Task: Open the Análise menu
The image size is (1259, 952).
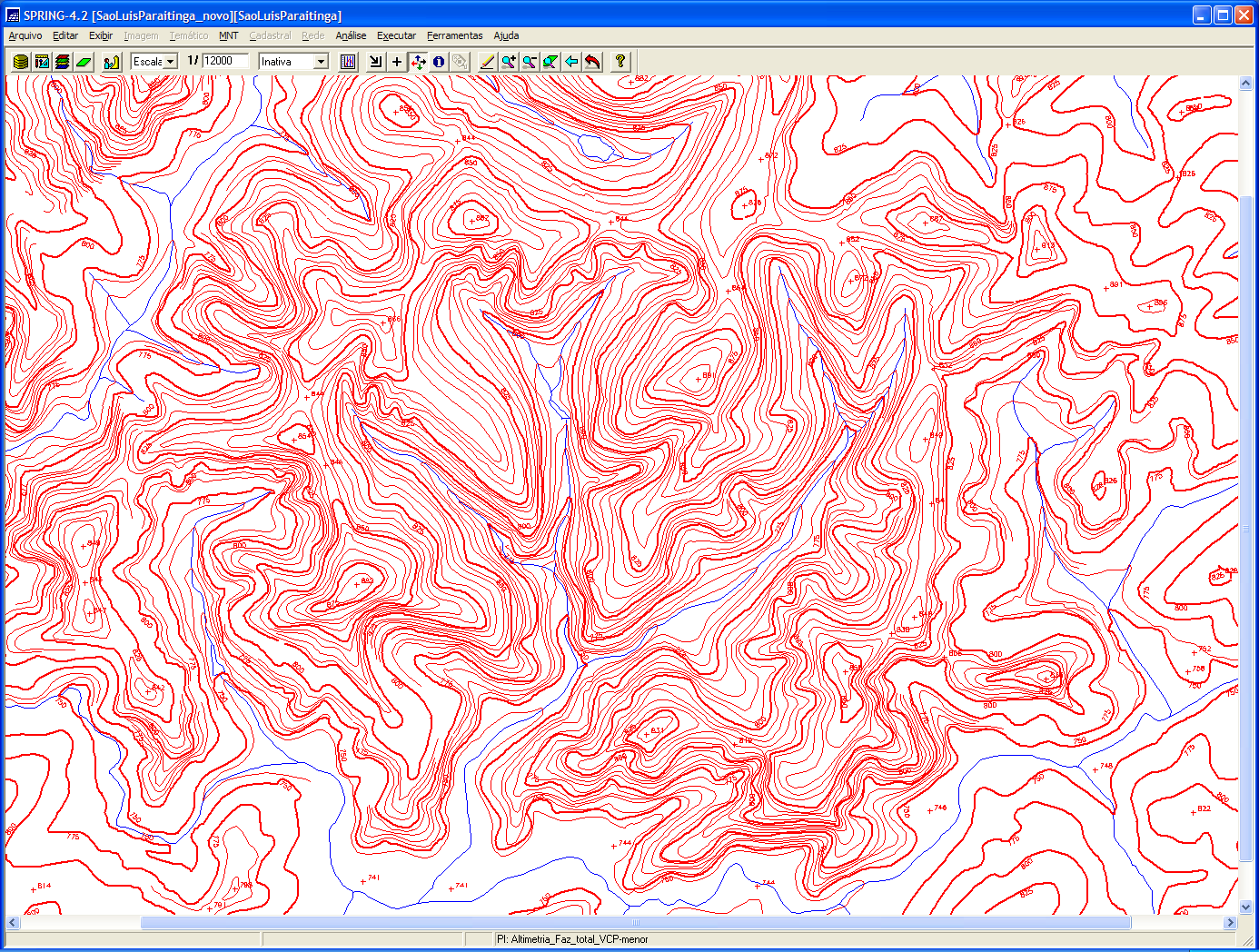Action: [352, 35]
